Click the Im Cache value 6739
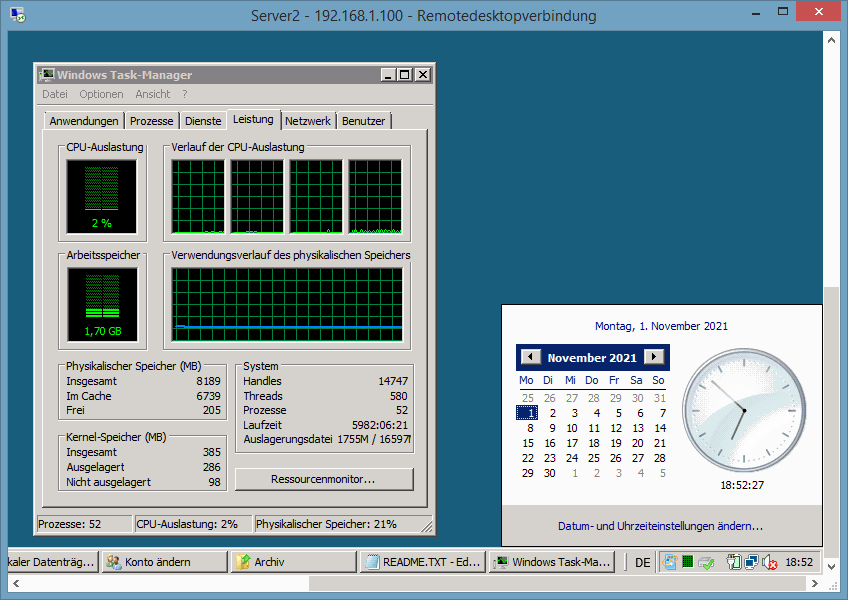 [208, 396]
